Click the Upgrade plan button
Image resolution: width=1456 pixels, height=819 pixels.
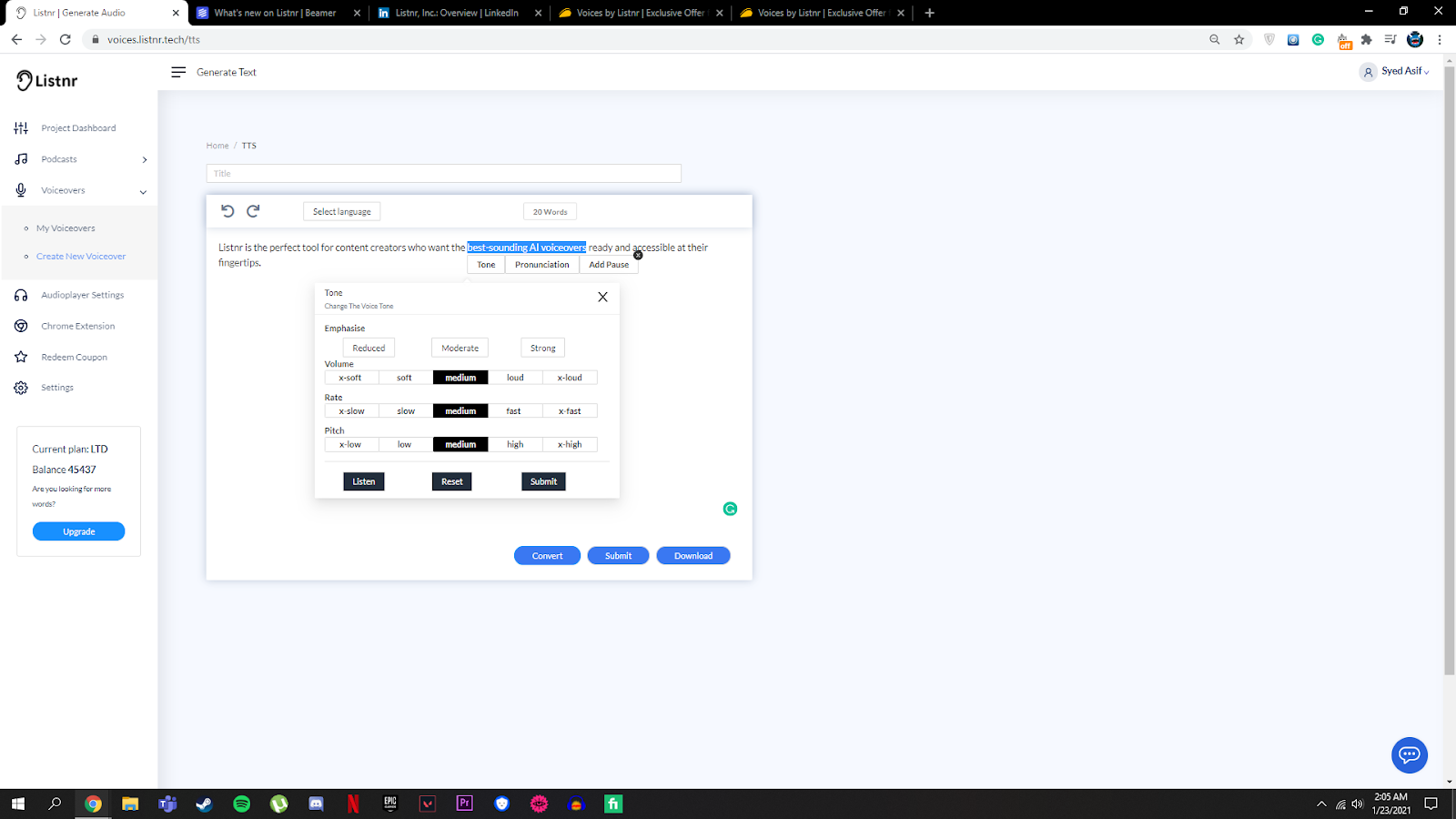pos(79,531)
